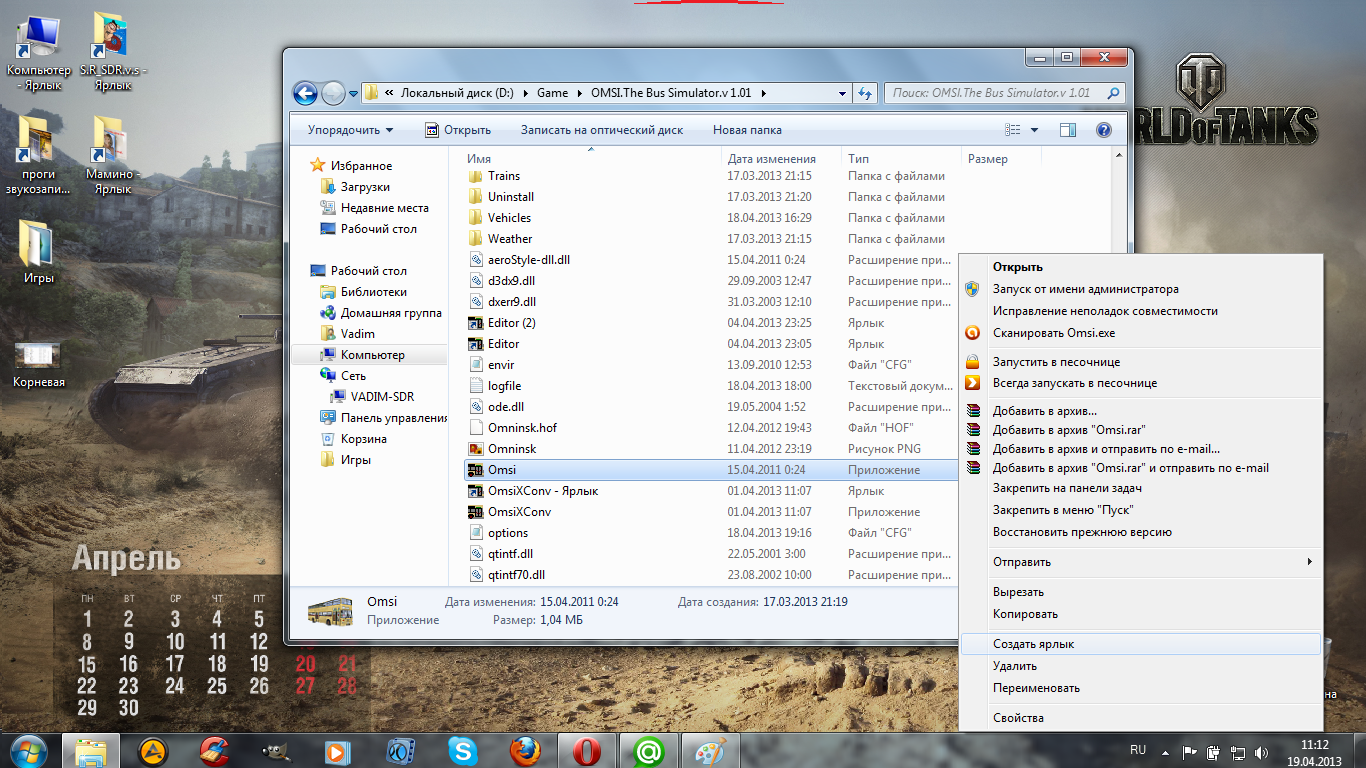
Task: Select the Weather folder icon
Action: [x=476, y=239]
